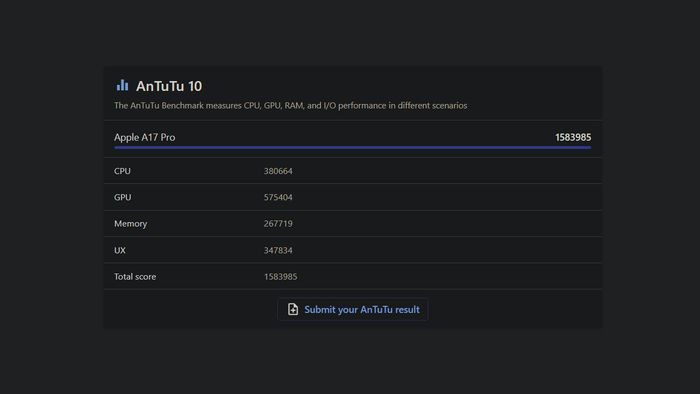Click the AnTuTu 10 heading
700x394 pixels.
pyautogui.click(x=169, y=86)
